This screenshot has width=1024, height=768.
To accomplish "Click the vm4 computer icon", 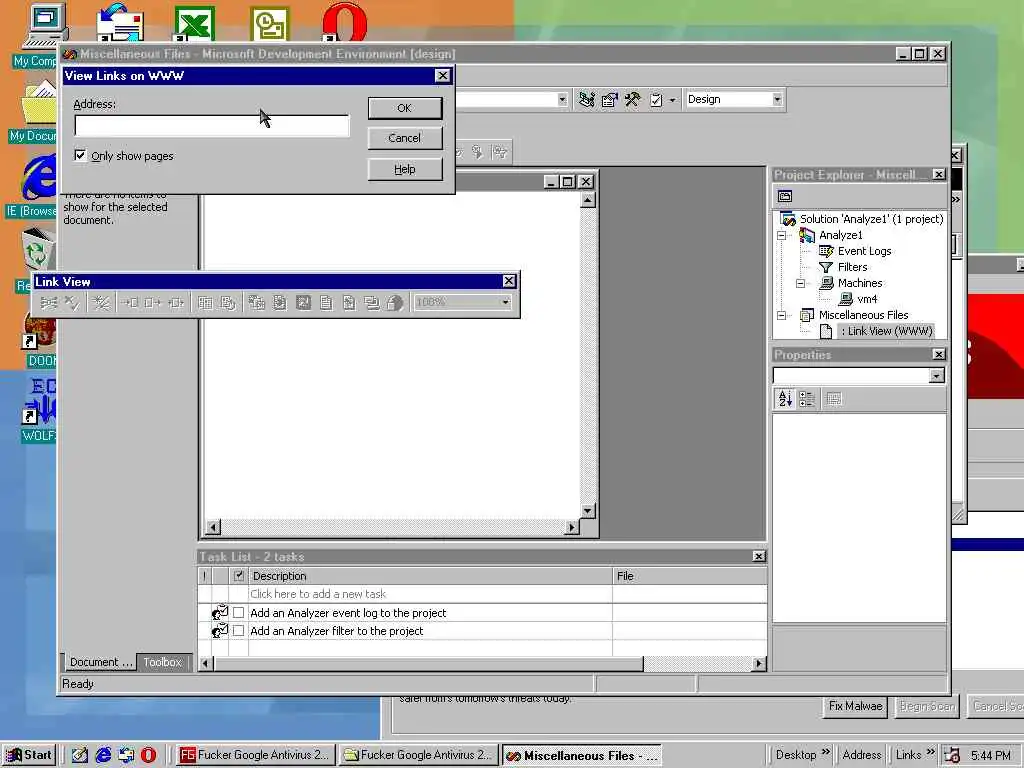I will pyautogui.click(x=846, y=299).
